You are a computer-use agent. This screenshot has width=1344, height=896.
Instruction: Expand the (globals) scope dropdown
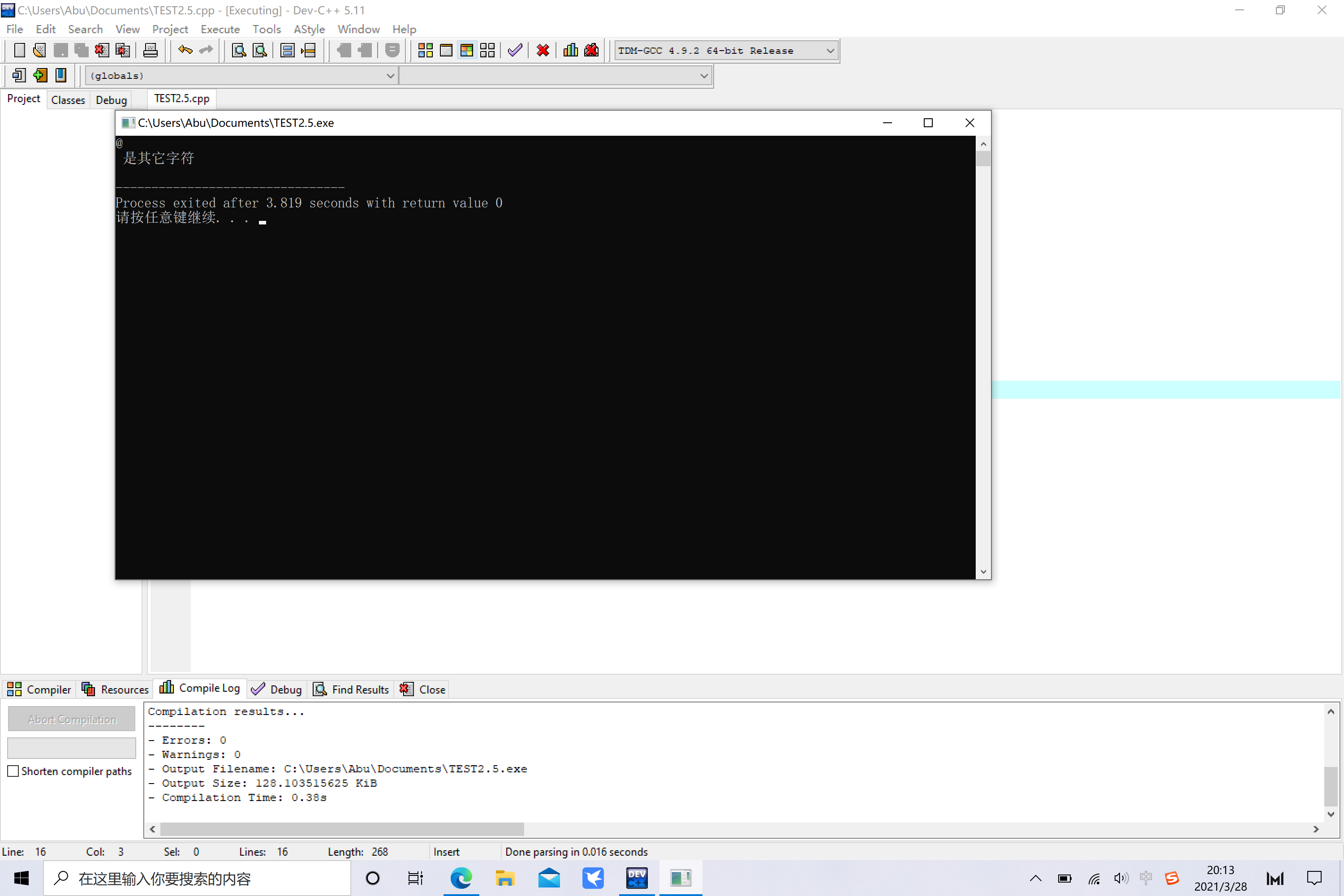pos(390,75)
